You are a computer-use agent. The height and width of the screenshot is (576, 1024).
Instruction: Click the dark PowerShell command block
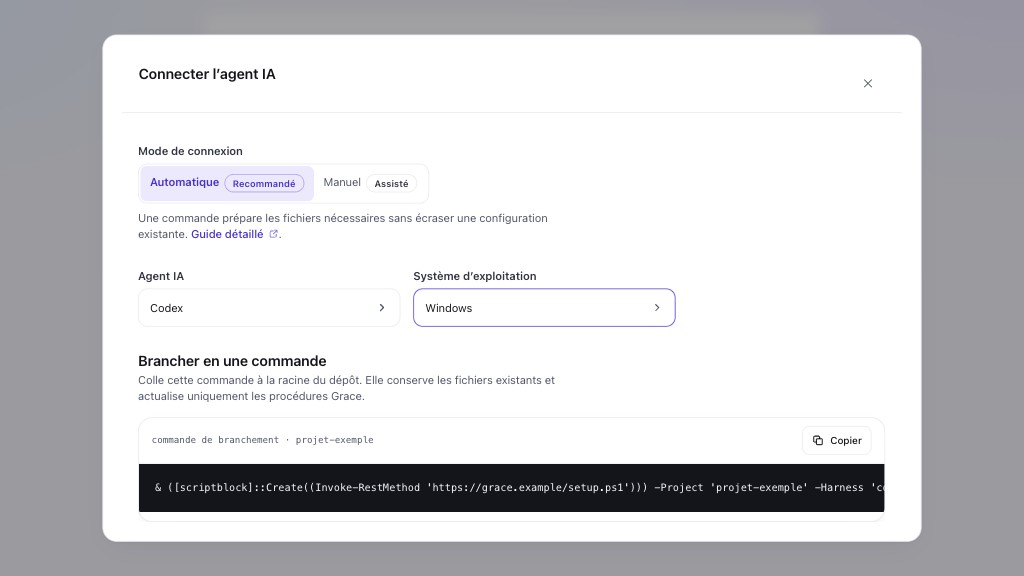pyautogui.click(x=511, y=488)
